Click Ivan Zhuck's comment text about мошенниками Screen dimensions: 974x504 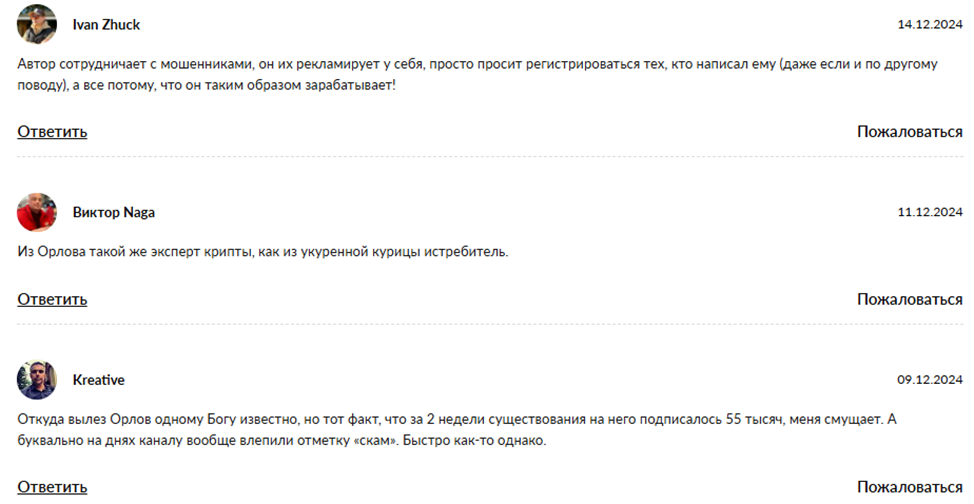[x=477, y=75]
